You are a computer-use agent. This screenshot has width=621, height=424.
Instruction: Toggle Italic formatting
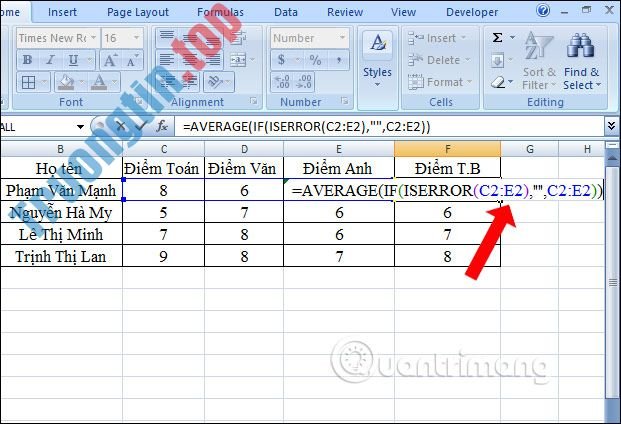(x=50, y=60)
